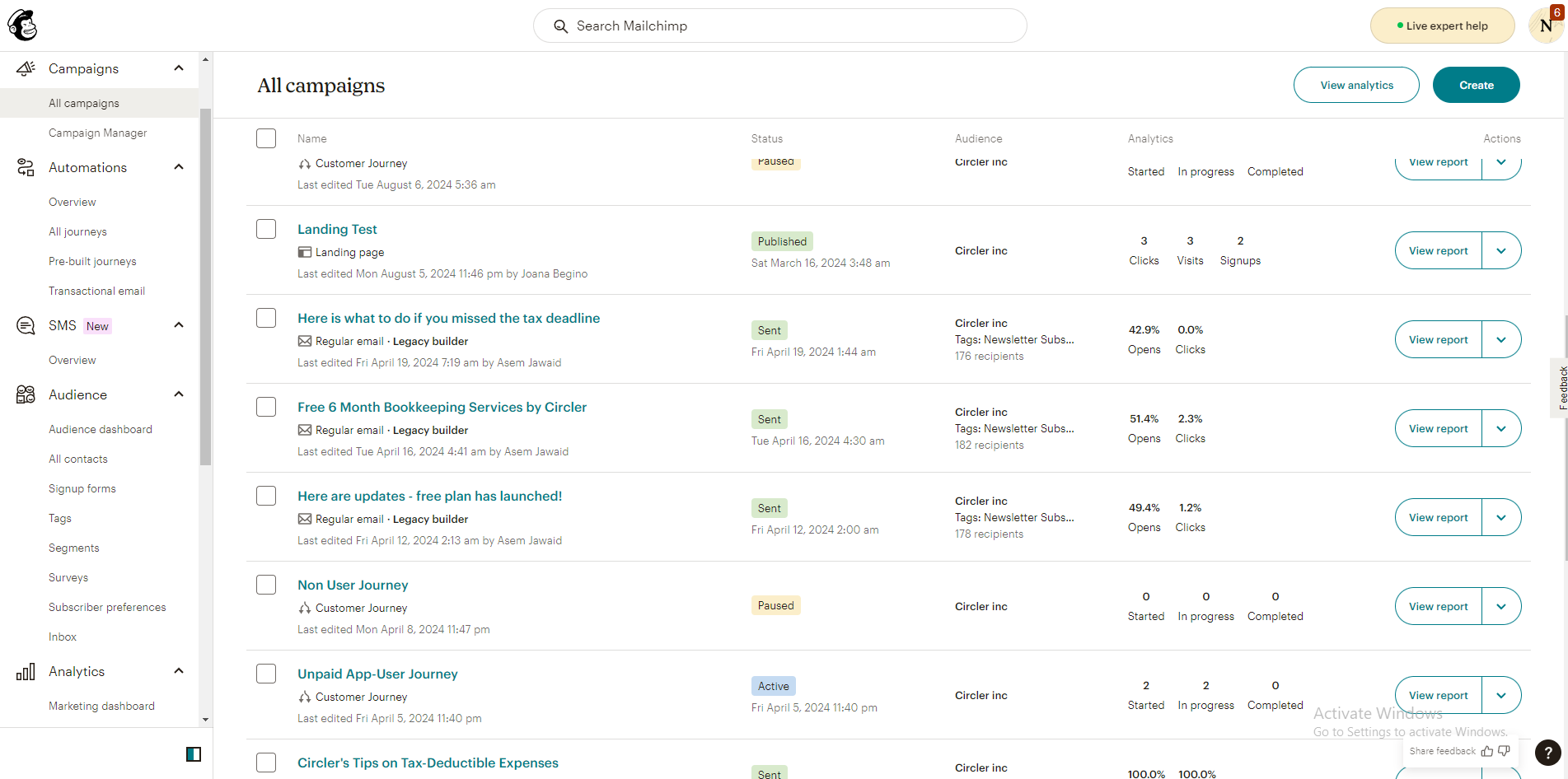Click the Analytics bar chart icon
Screen dimensions: 1568x779
click(26, 671)
